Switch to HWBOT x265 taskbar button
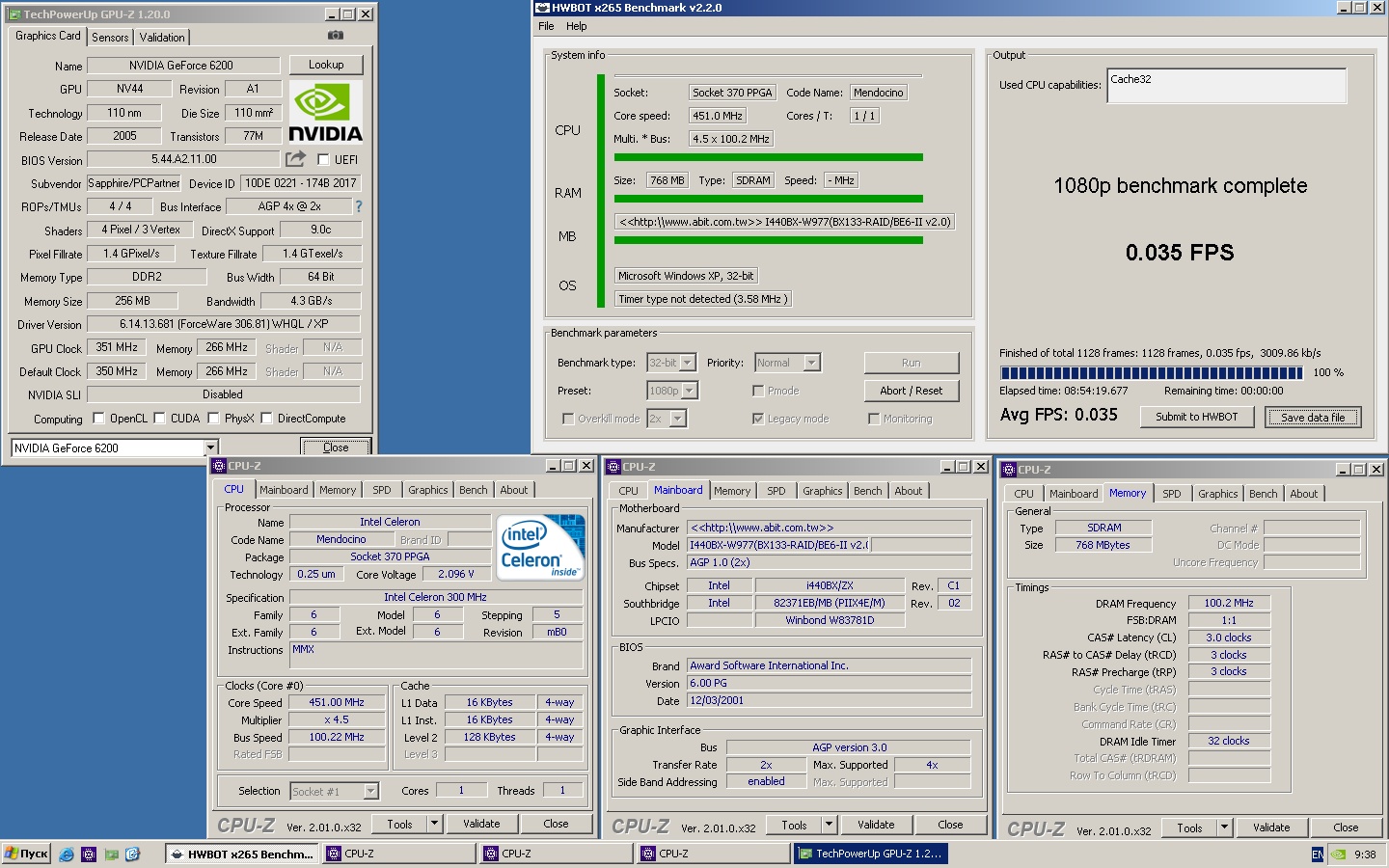Image resolution: width=1389 pixels, height=868 pixels. coord(241,854)
